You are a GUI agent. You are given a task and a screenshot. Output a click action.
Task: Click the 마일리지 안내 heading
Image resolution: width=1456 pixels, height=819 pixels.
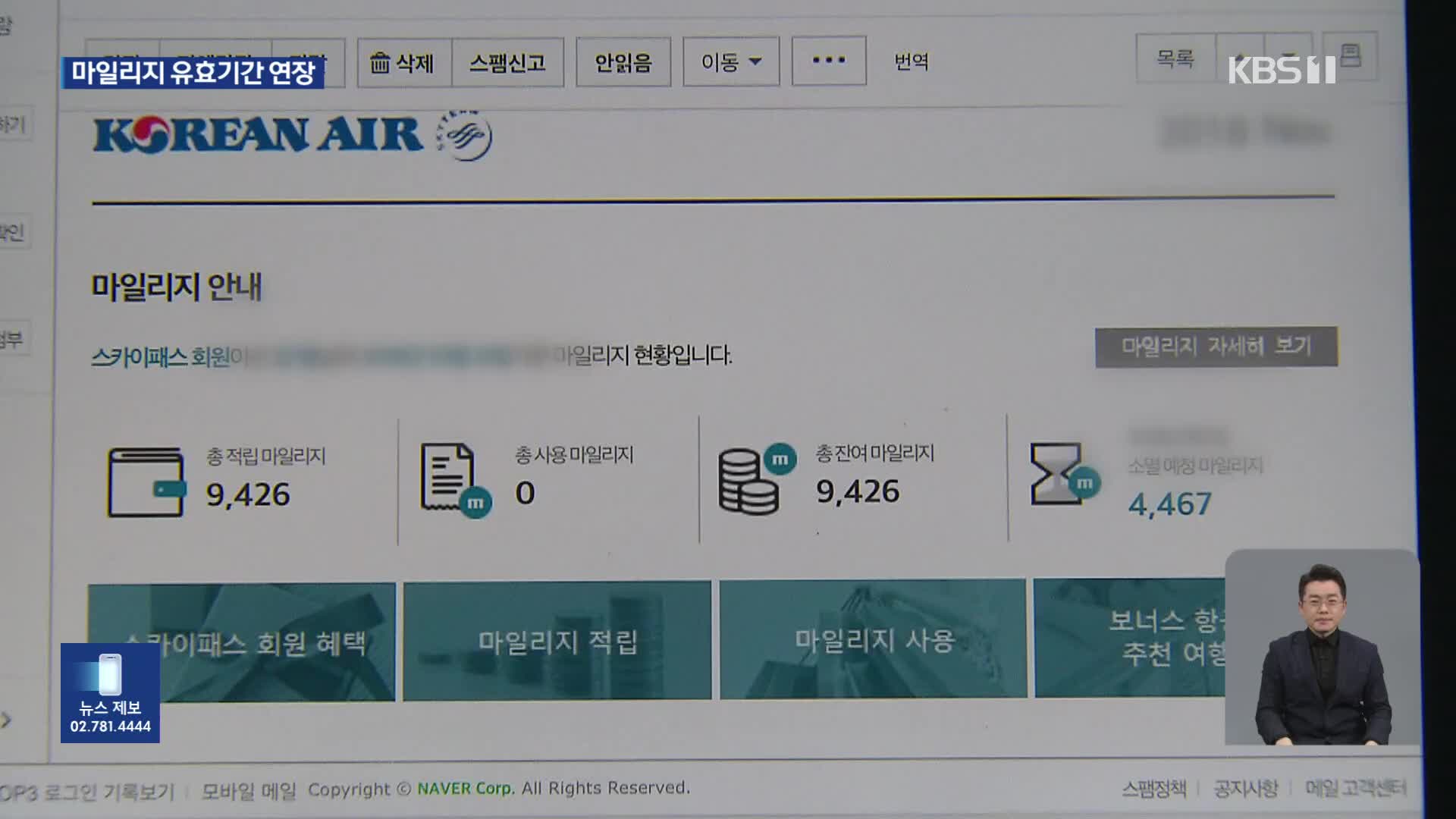pos(177,287)
